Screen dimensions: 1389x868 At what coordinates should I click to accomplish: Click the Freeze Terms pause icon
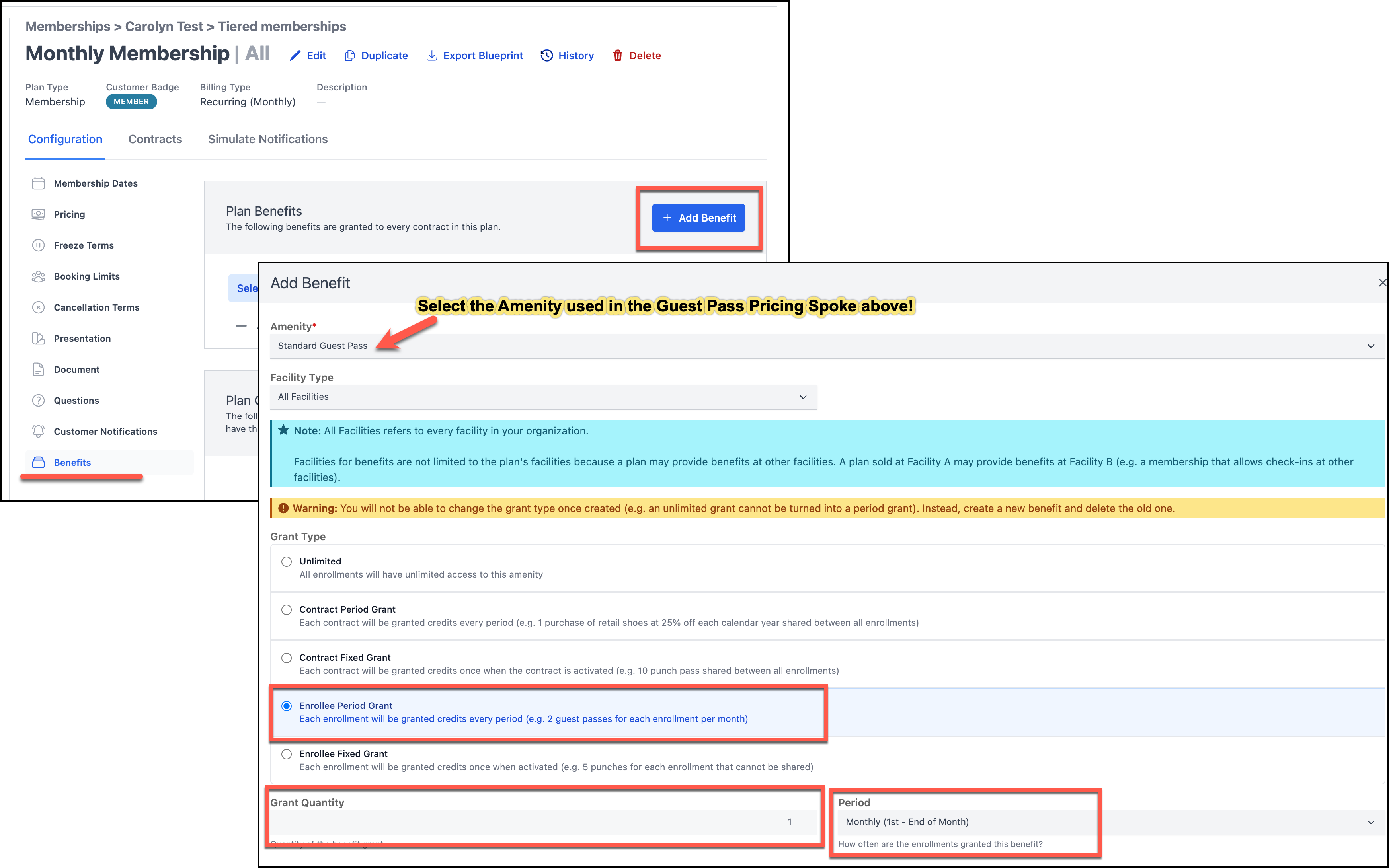point(38,245)
